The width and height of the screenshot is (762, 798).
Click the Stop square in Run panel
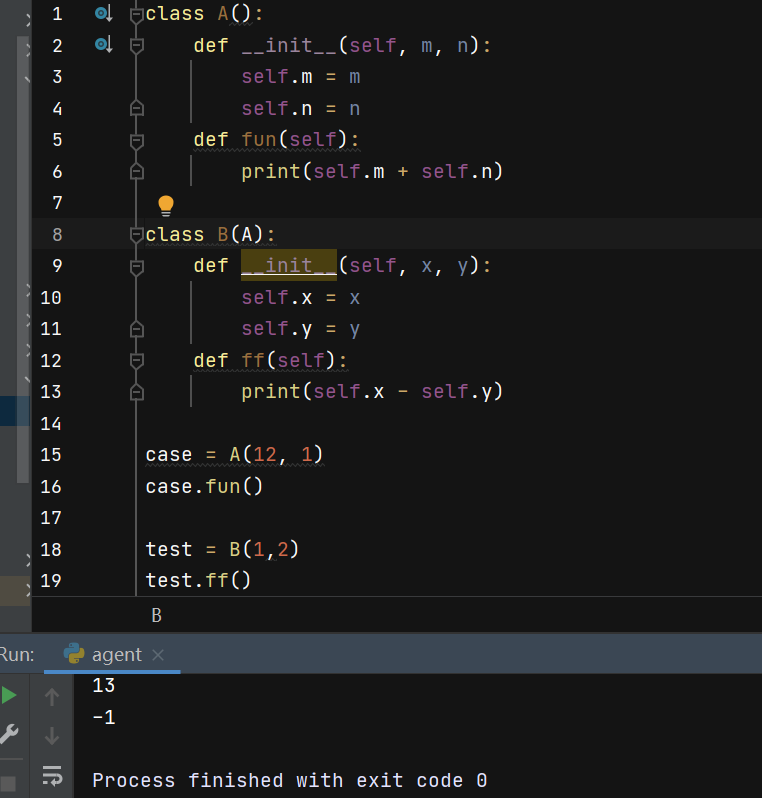pos(8,784)
